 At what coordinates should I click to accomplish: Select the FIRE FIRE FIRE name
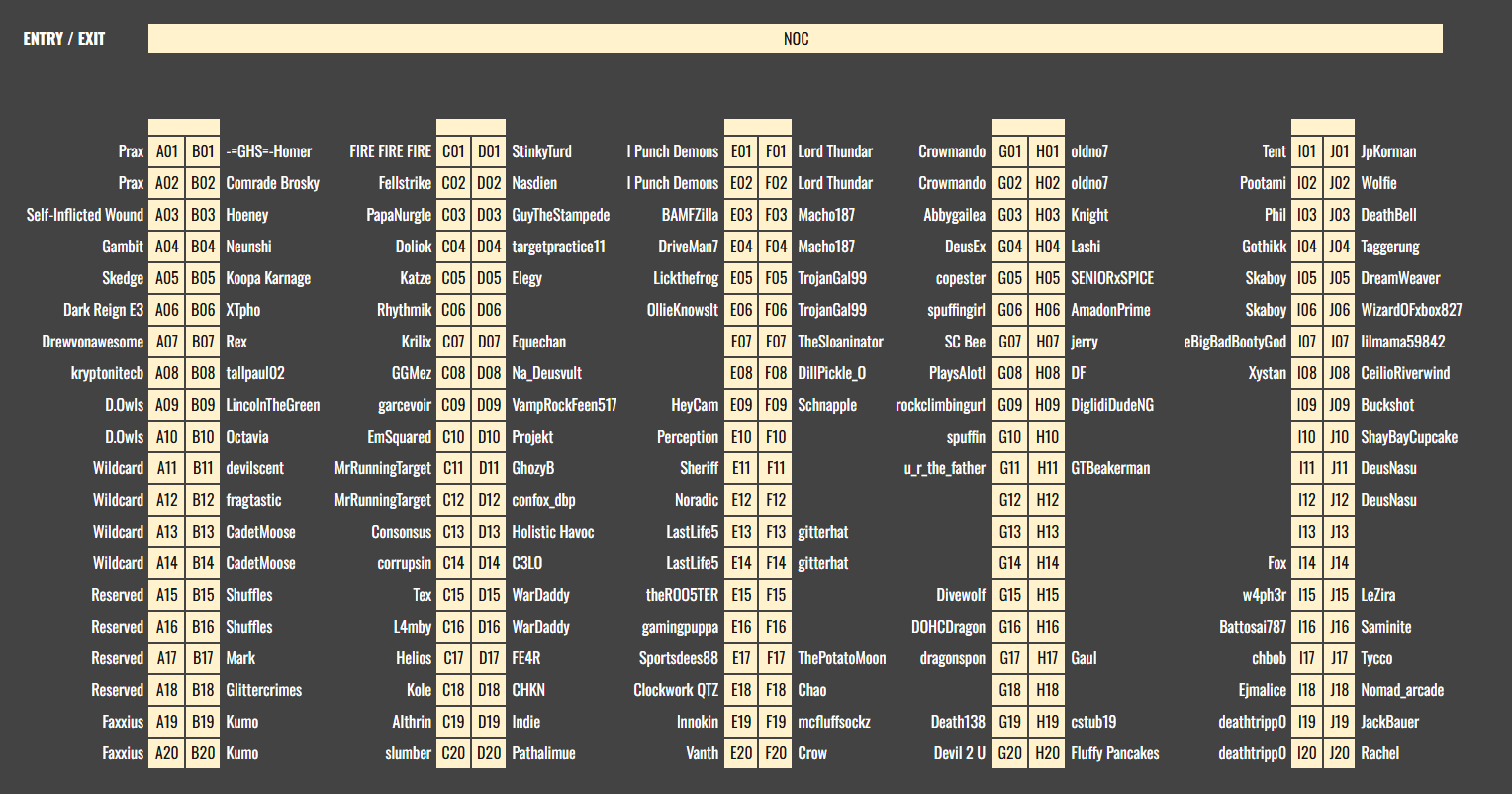pos(391,151)
